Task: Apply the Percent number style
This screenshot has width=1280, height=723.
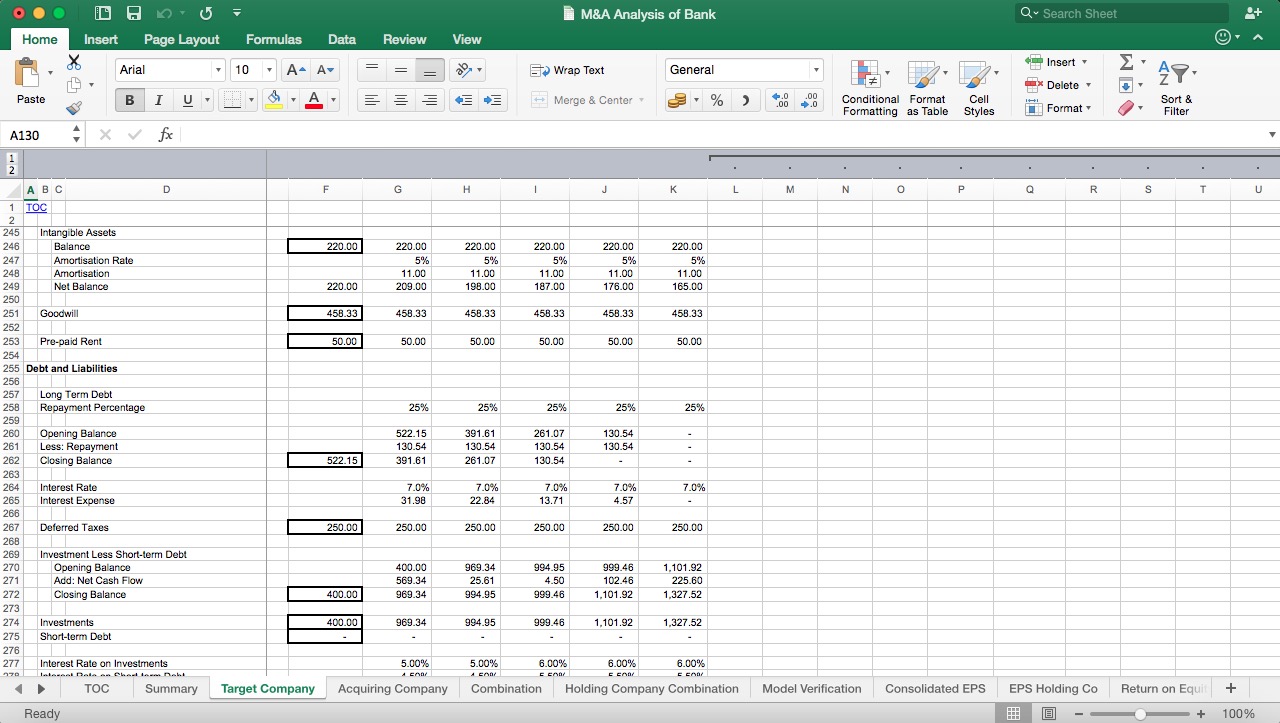Action: point(716,100)
